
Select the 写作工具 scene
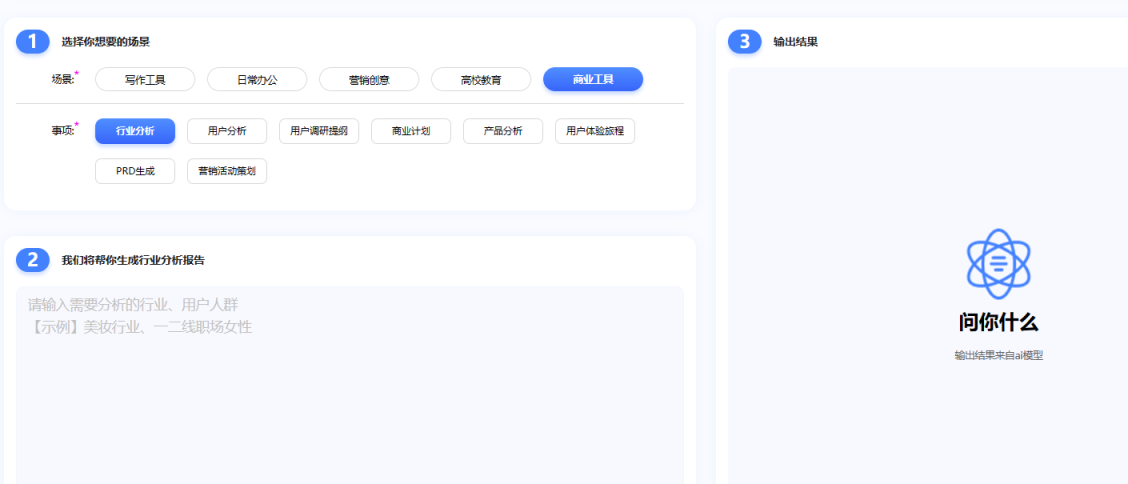coord(145,79)
